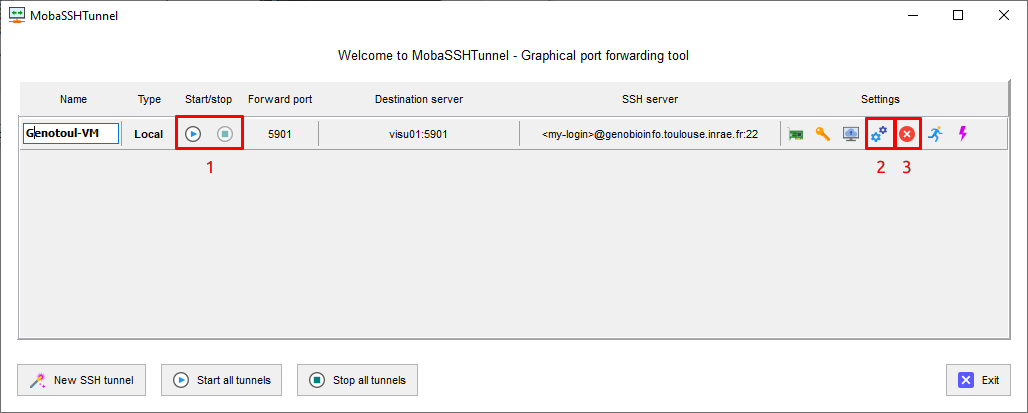Click the Name column header

[x=73, y=100]
